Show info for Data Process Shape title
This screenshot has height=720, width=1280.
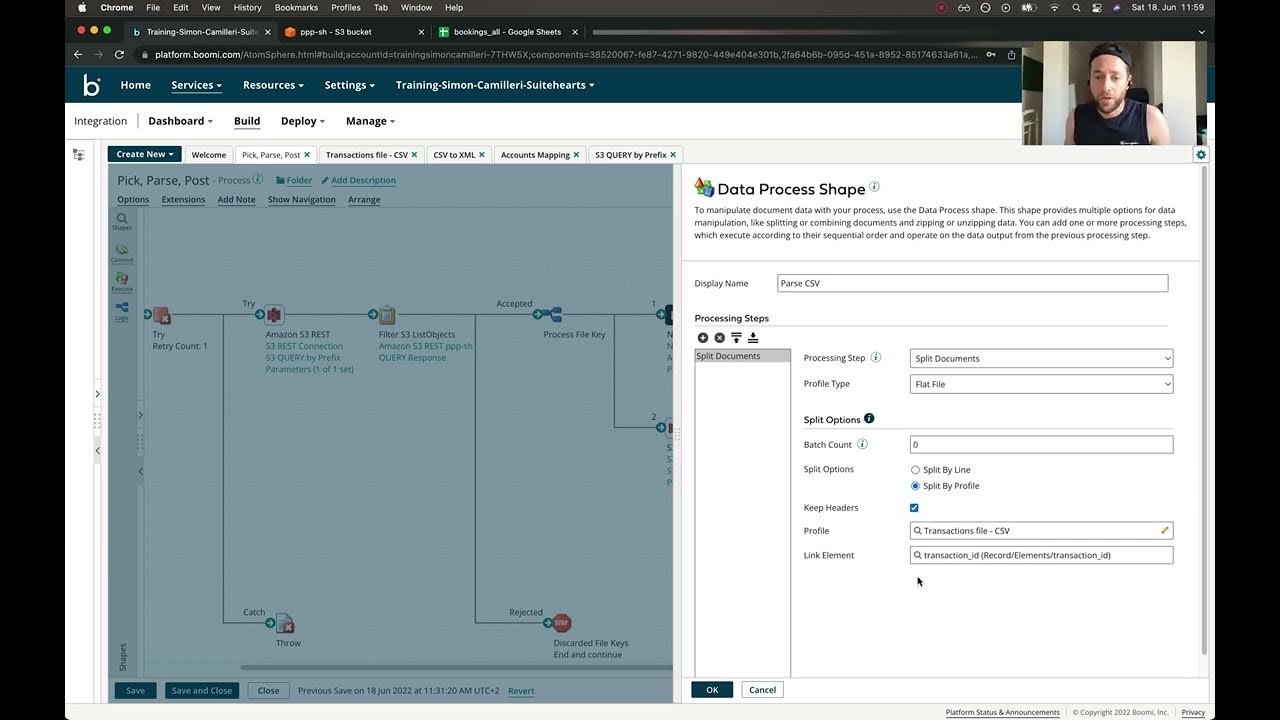pos(875,186)
